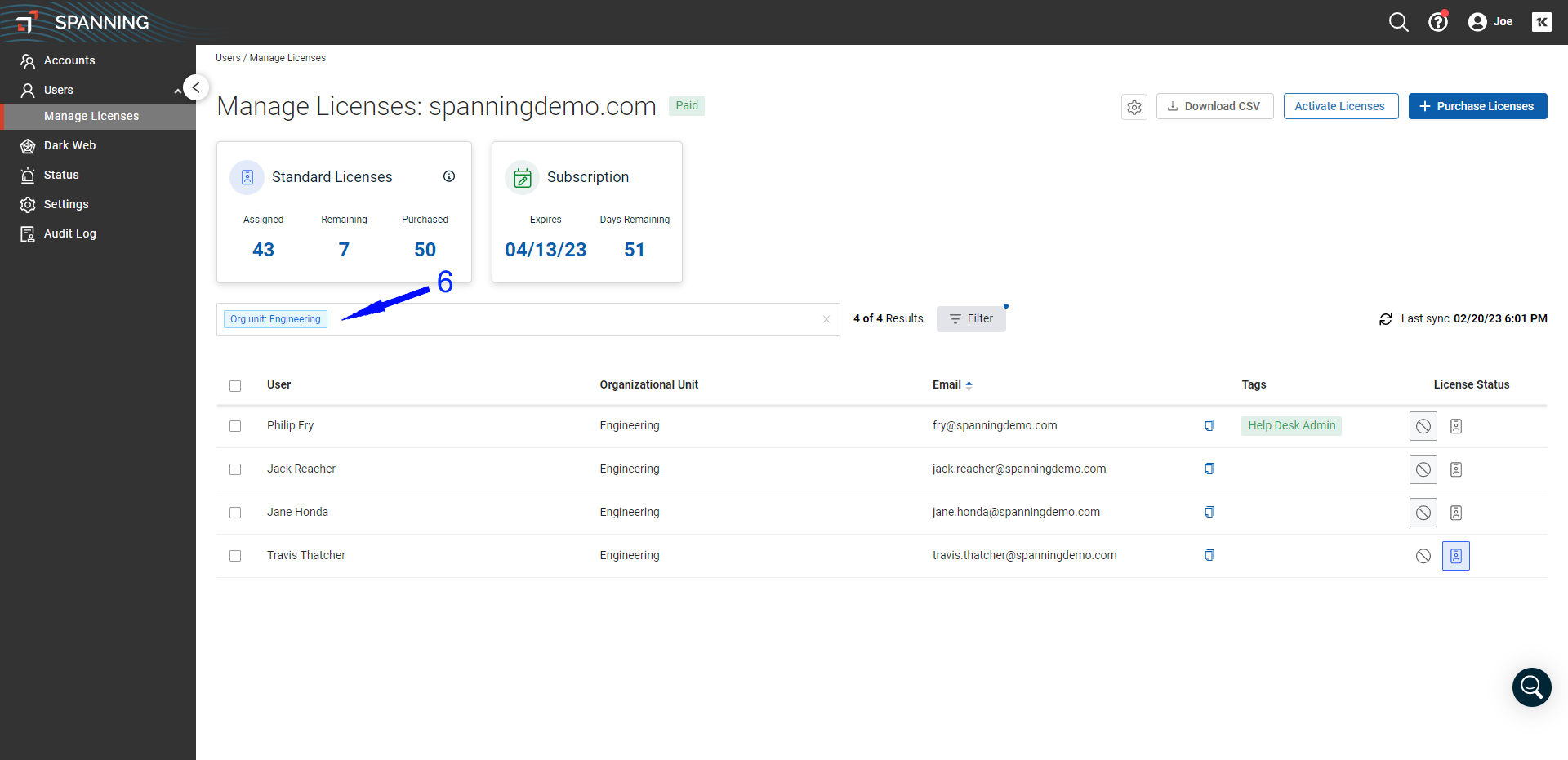Click the Activate Licenses button

(x=1341, y=106)
